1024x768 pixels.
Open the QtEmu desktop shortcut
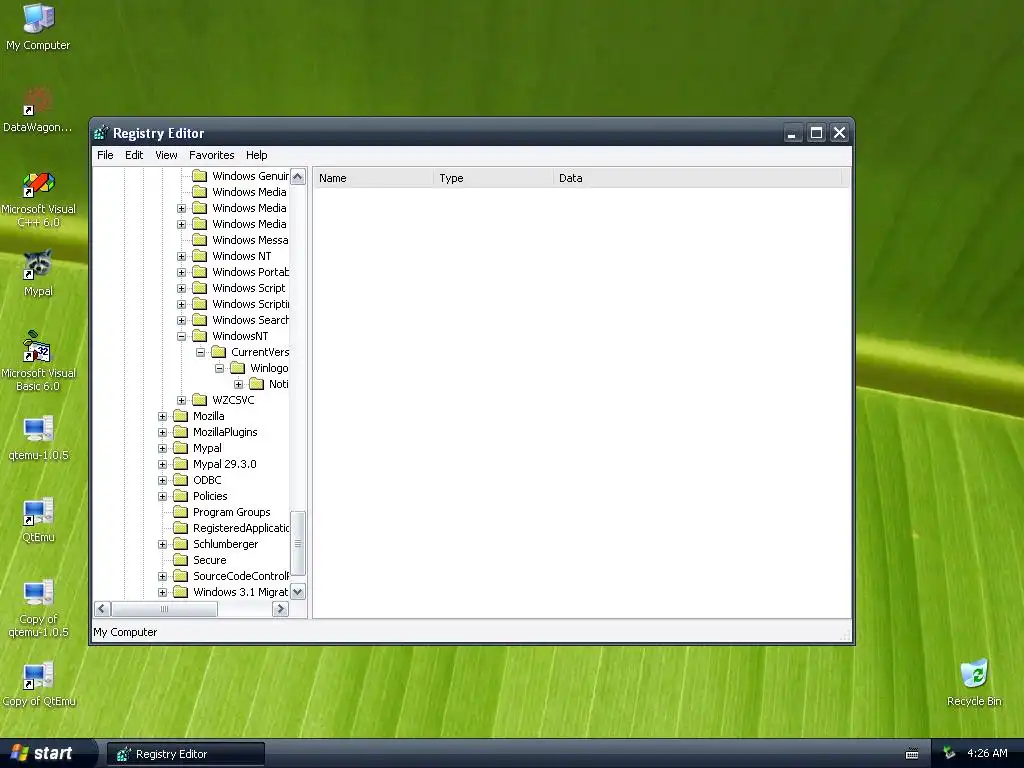(38, 520)
